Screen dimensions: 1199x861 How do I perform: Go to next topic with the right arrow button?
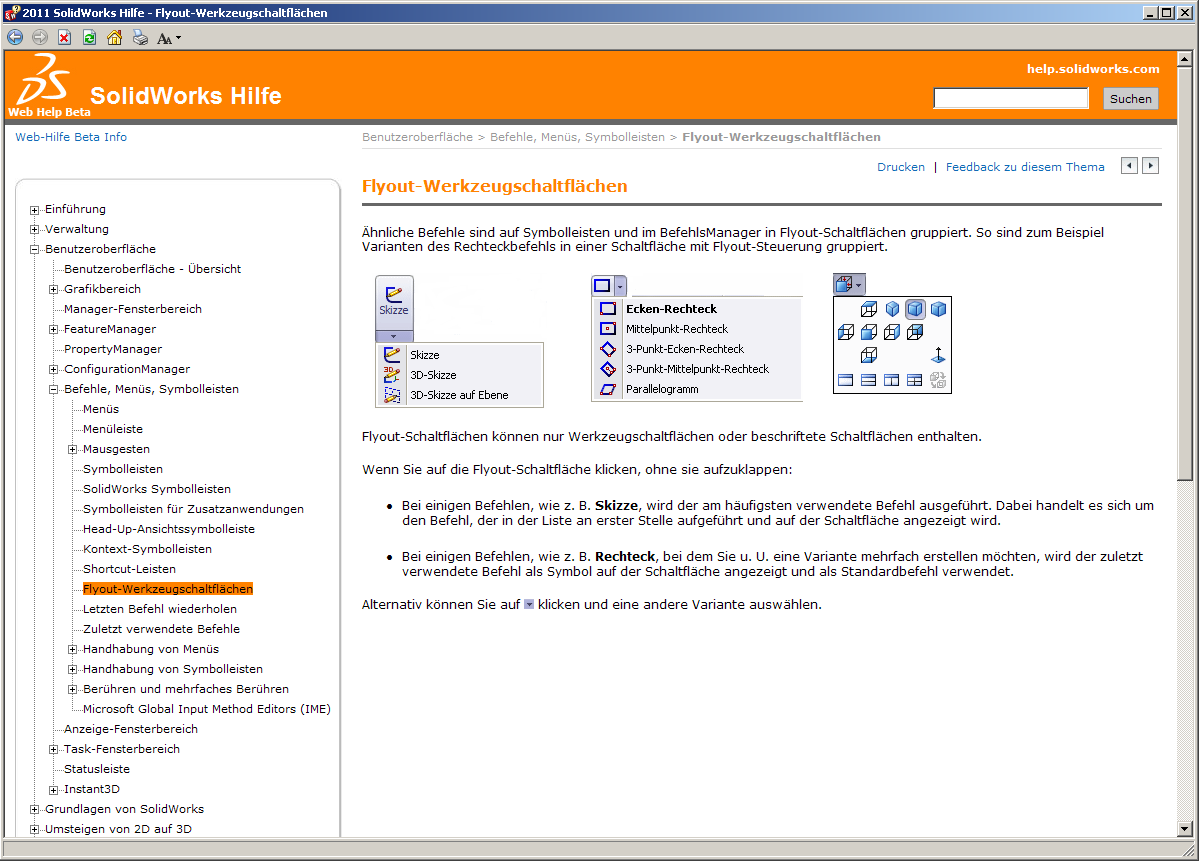pyautogui.click(x=1150, y=166)
